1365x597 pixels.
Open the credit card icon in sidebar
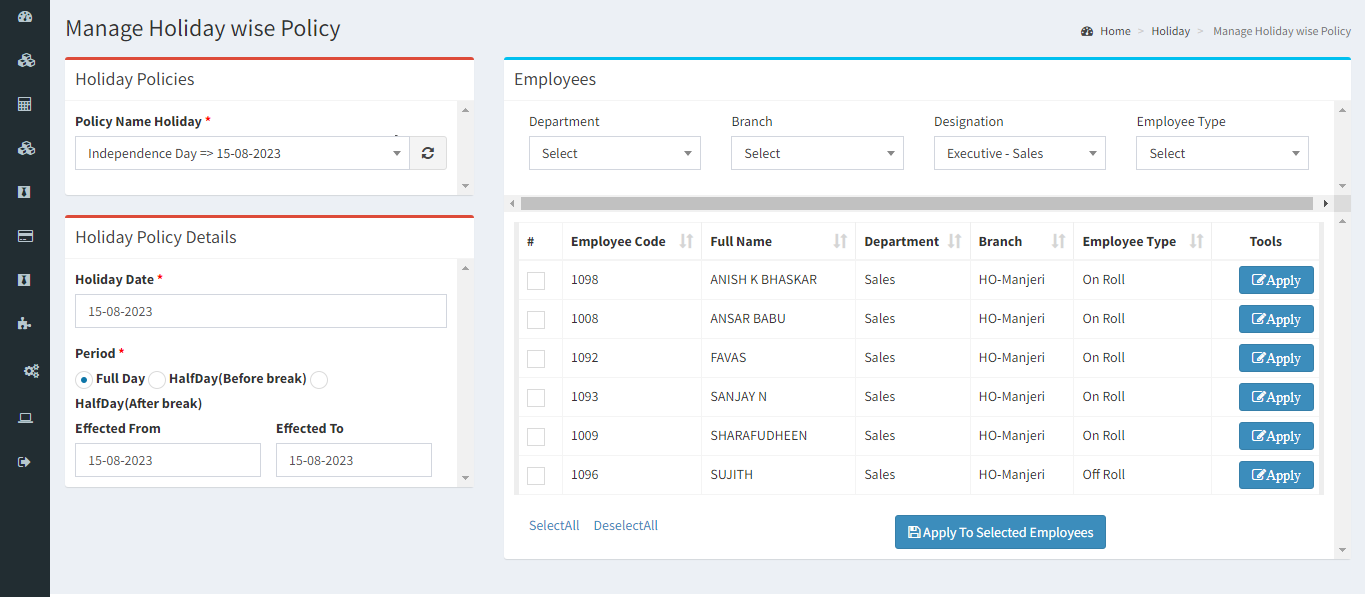tap(25, 236)
